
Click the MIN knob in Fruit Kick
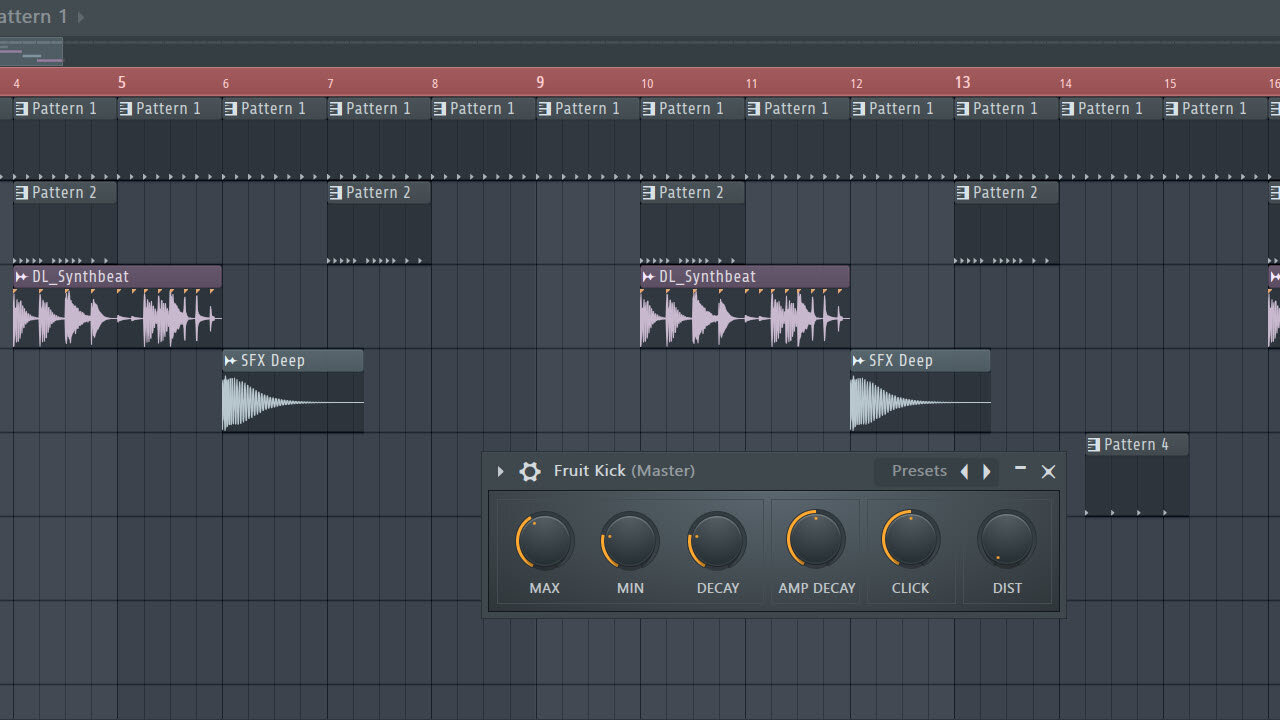pyautogui.click(x=630, y=541)
